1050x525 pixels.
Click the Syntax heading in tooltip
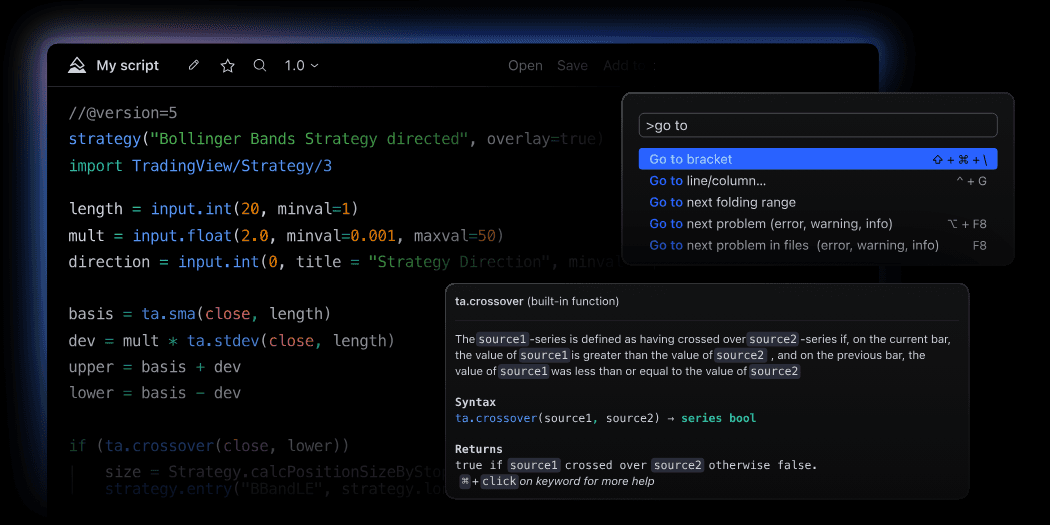coord(475,402)
